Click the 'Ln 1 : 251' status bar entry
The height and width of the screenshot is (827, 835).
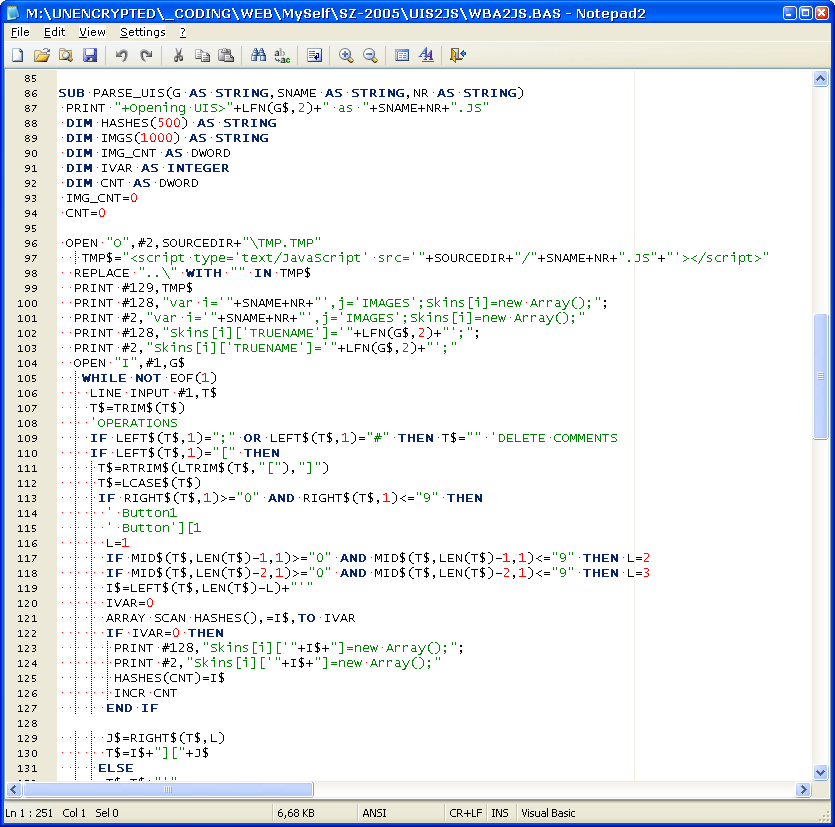pyautogui.click(x=29, y=813)
